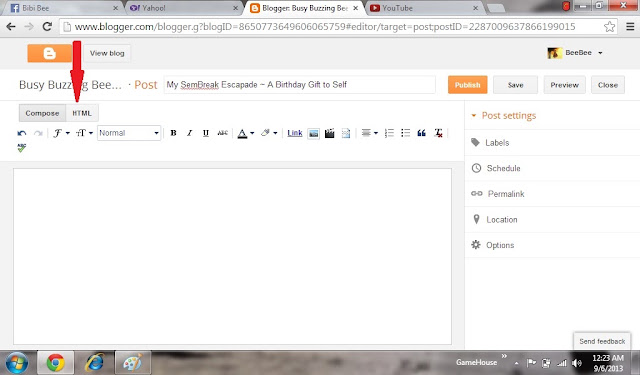Apply a numbered list
The height and width of the screenshot is (375, 640).
pos(389,133)
